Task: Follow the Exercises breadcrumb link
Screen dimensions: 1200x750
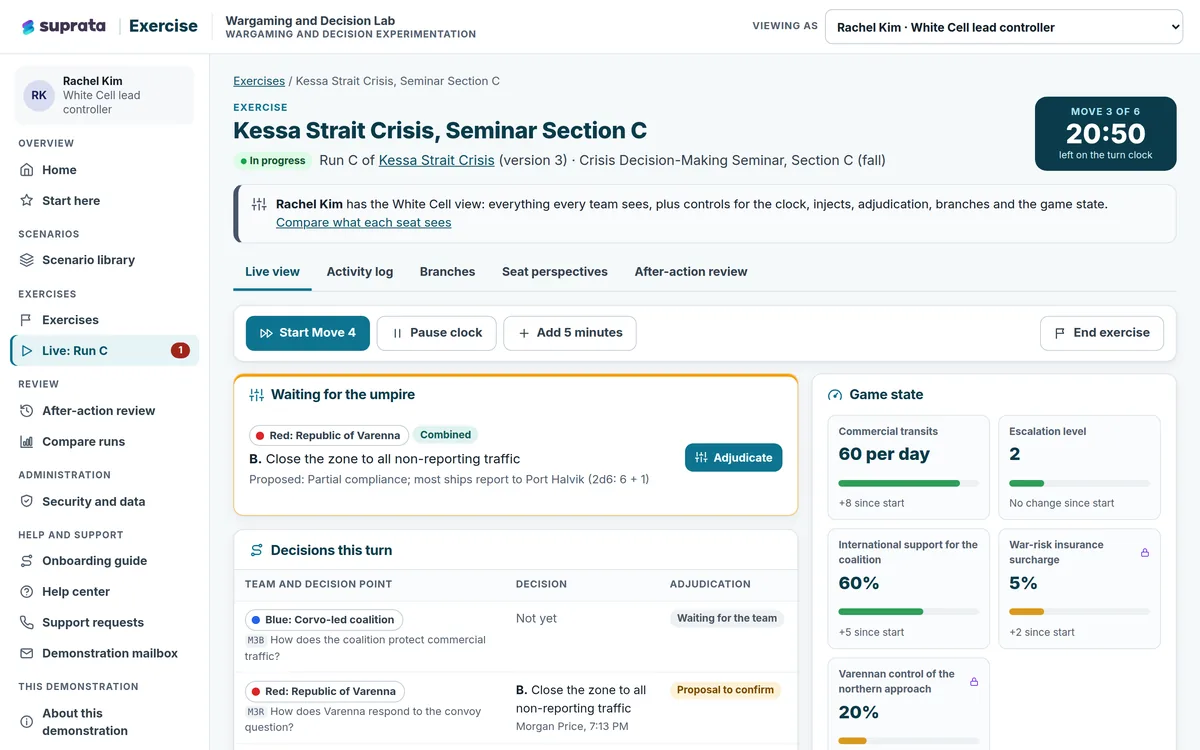Action: [x=259, y=81]
